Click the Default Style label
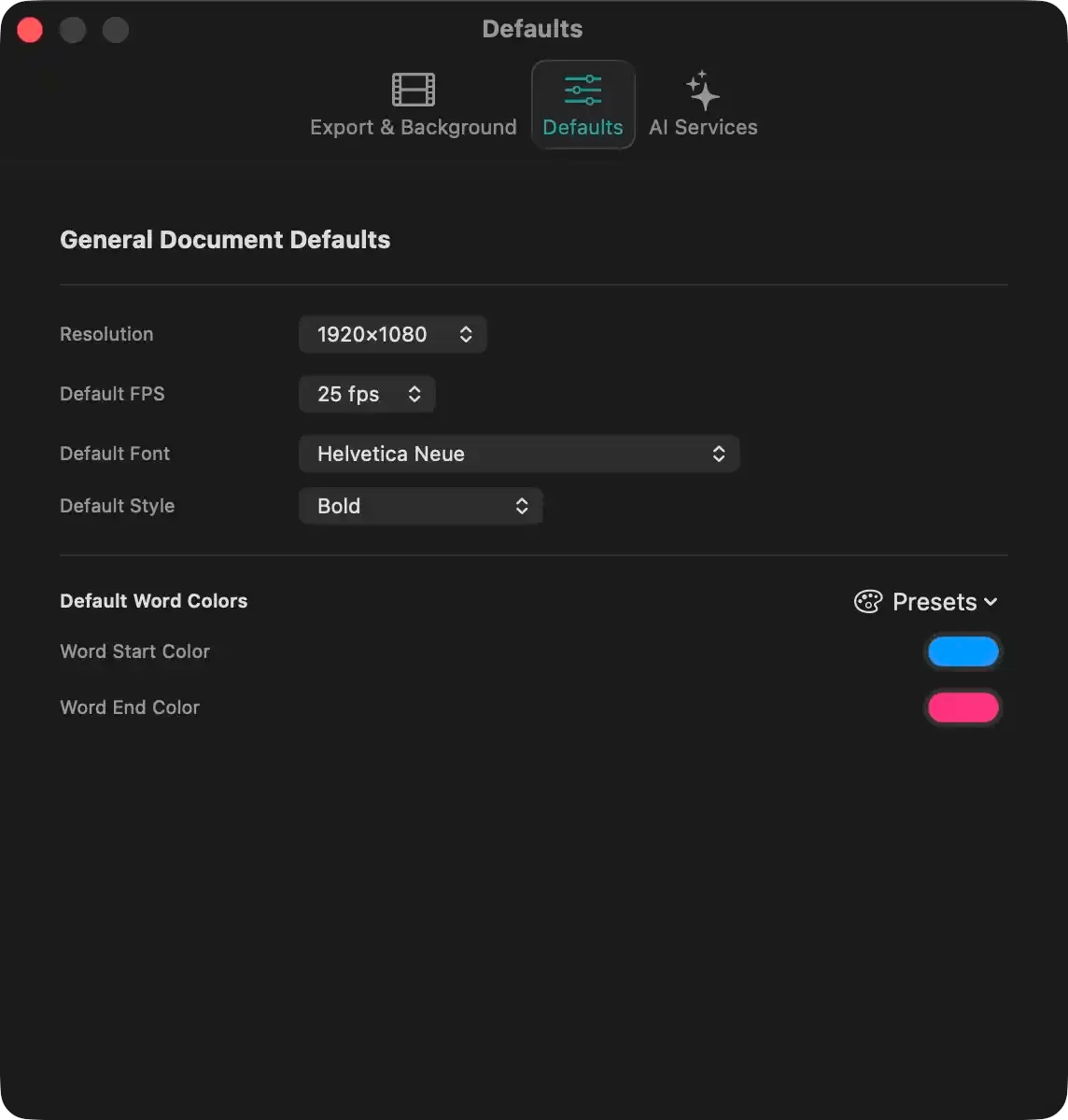The image size is (1068, 1120). 118,506
